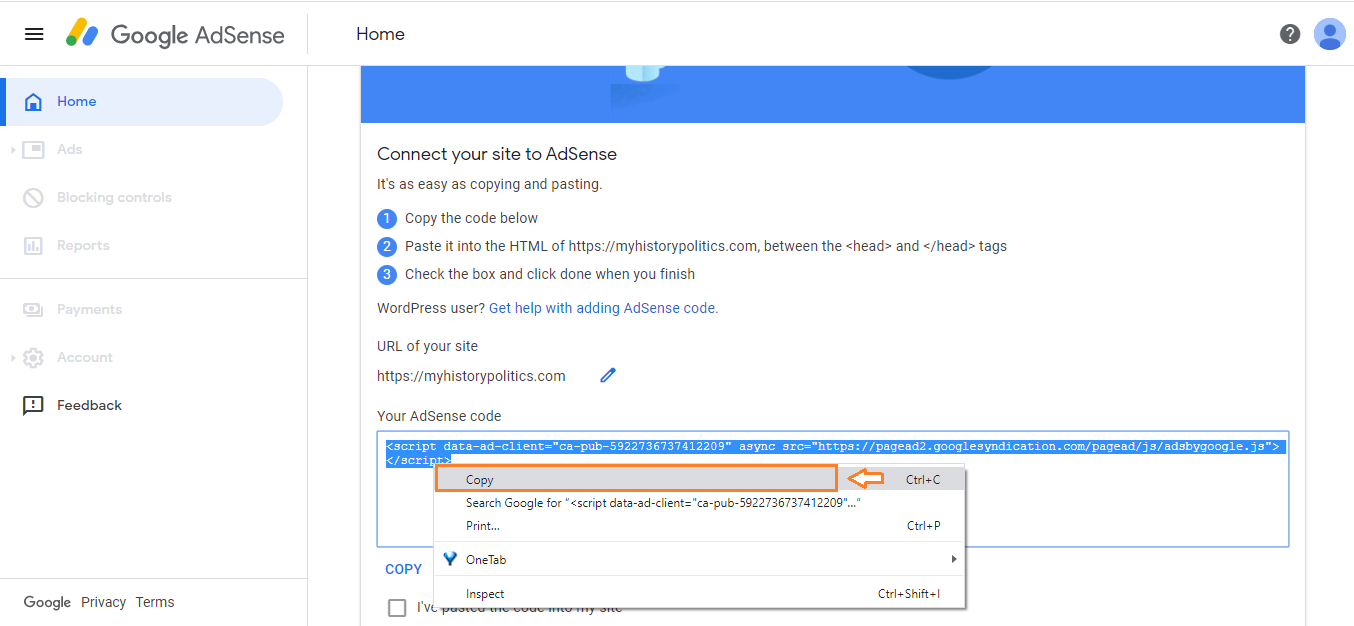
Task: Click the Blocking controls sidebar icon
Action: [33, 197]
